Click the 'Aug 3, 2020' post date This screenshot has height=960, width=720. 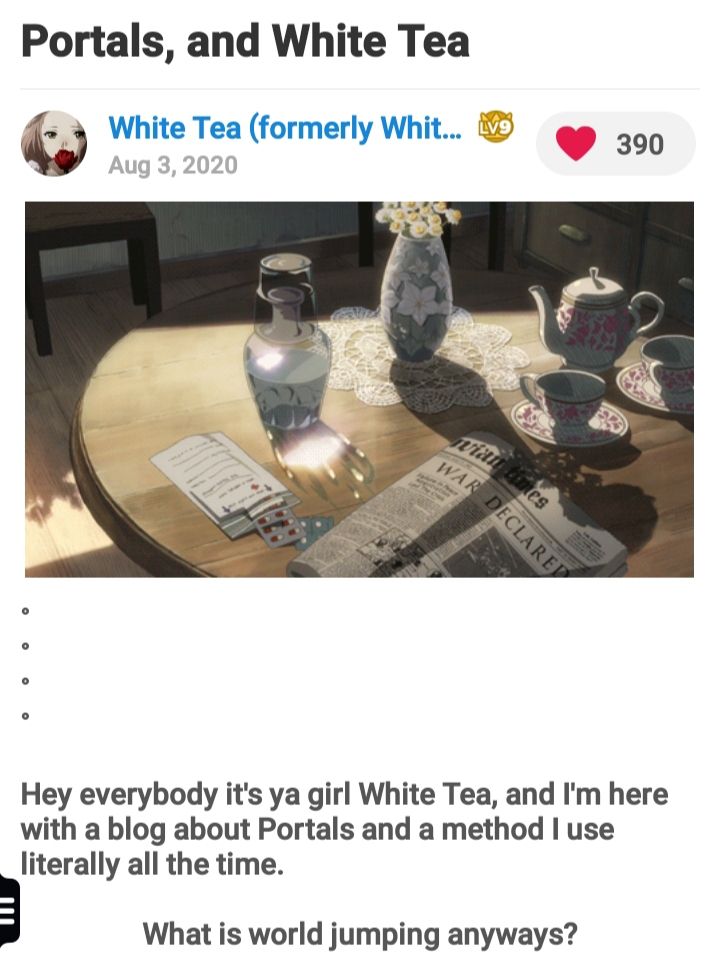pos(173,165)
